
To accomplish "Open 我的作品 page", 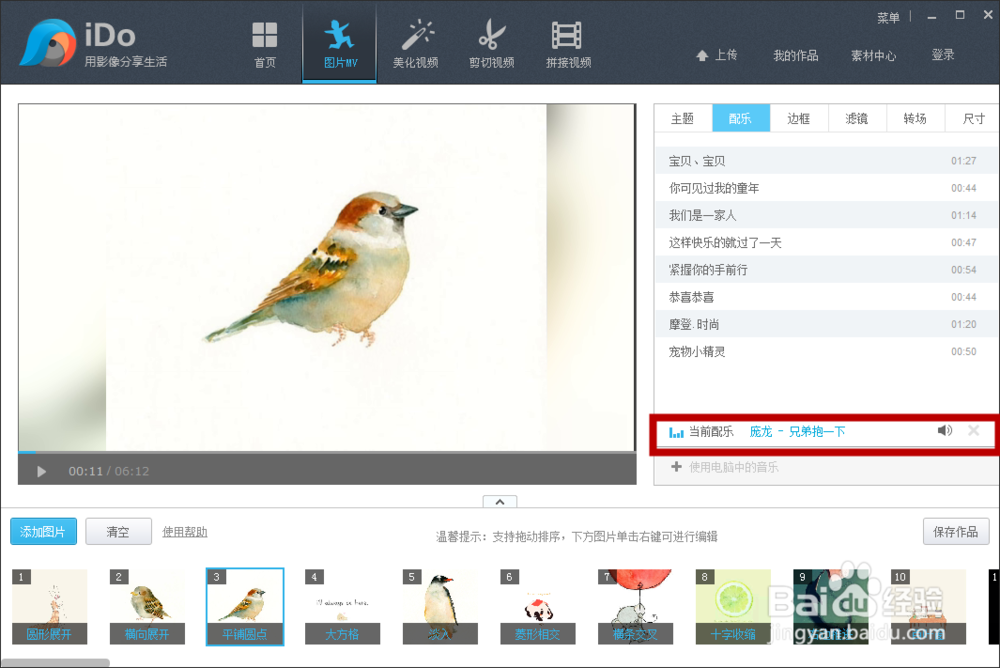I will [795, 56].
